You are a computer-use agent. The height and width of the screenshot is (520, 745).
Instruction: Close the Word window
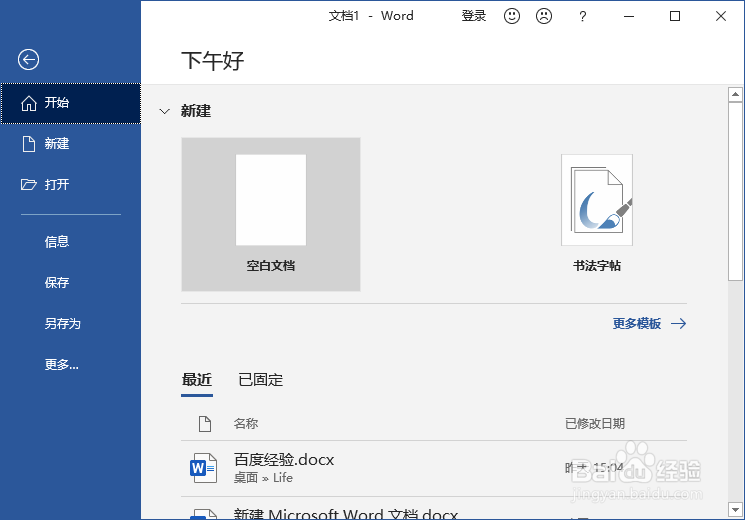(721, 16)
